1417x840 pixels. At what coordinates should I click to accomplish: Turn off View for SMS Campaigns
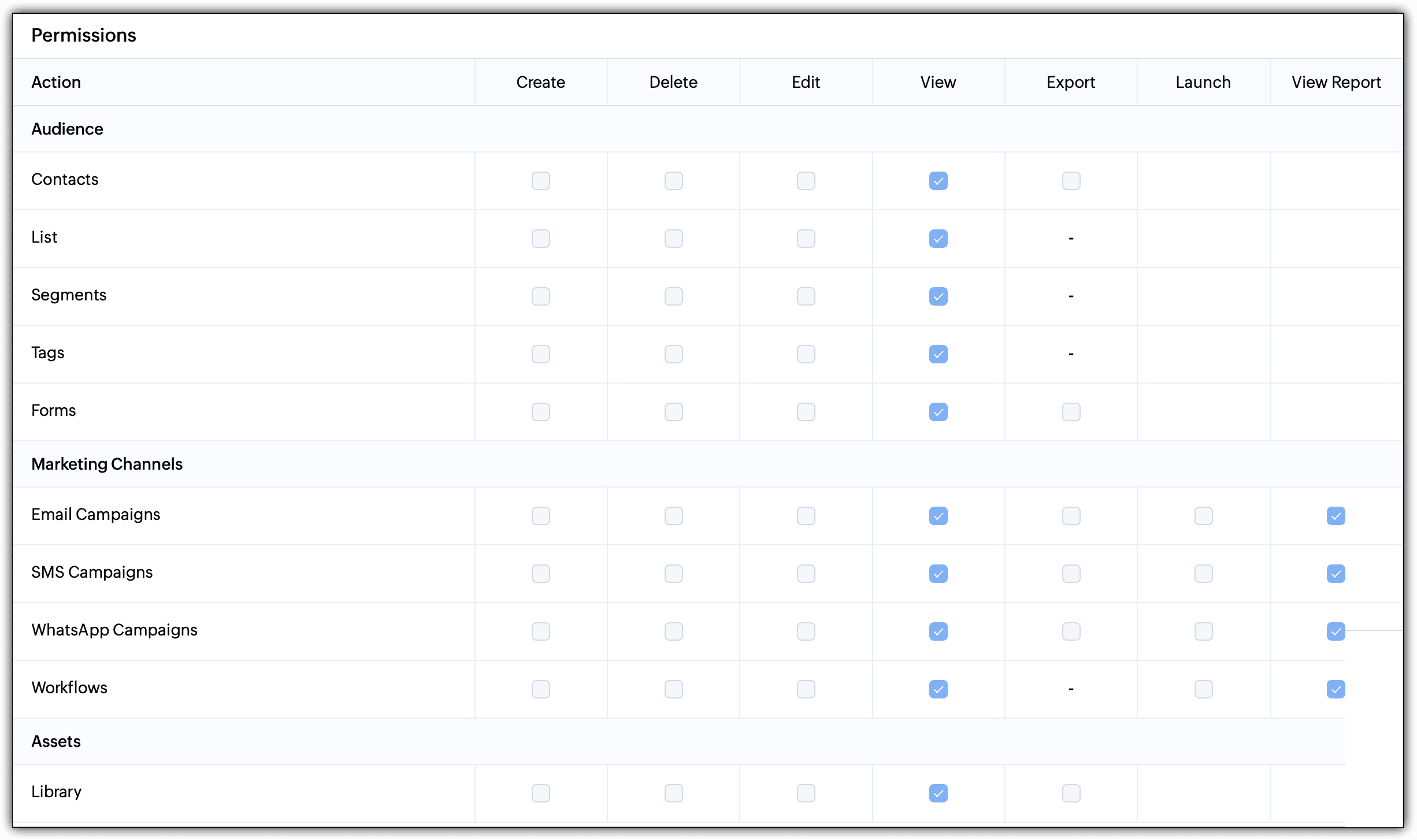(x=938, y=574)
